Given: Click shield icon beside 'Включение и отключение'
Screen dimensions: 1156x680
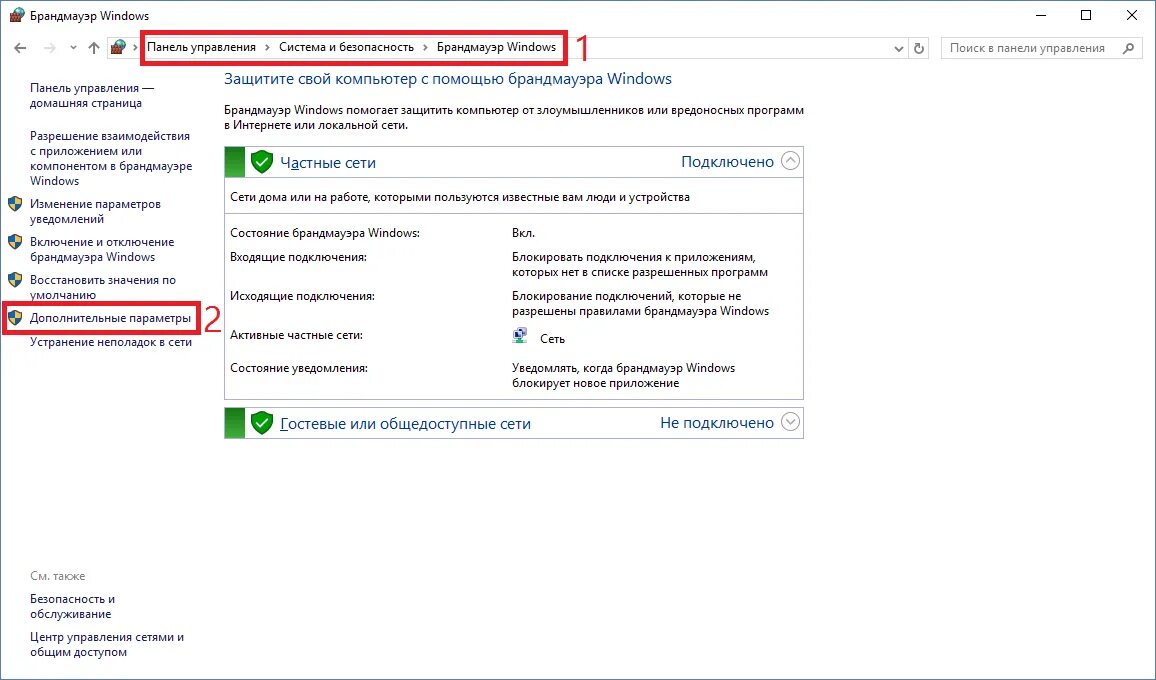Looking at the screenshot, I should pyautogui.click(x=15, y=242).
